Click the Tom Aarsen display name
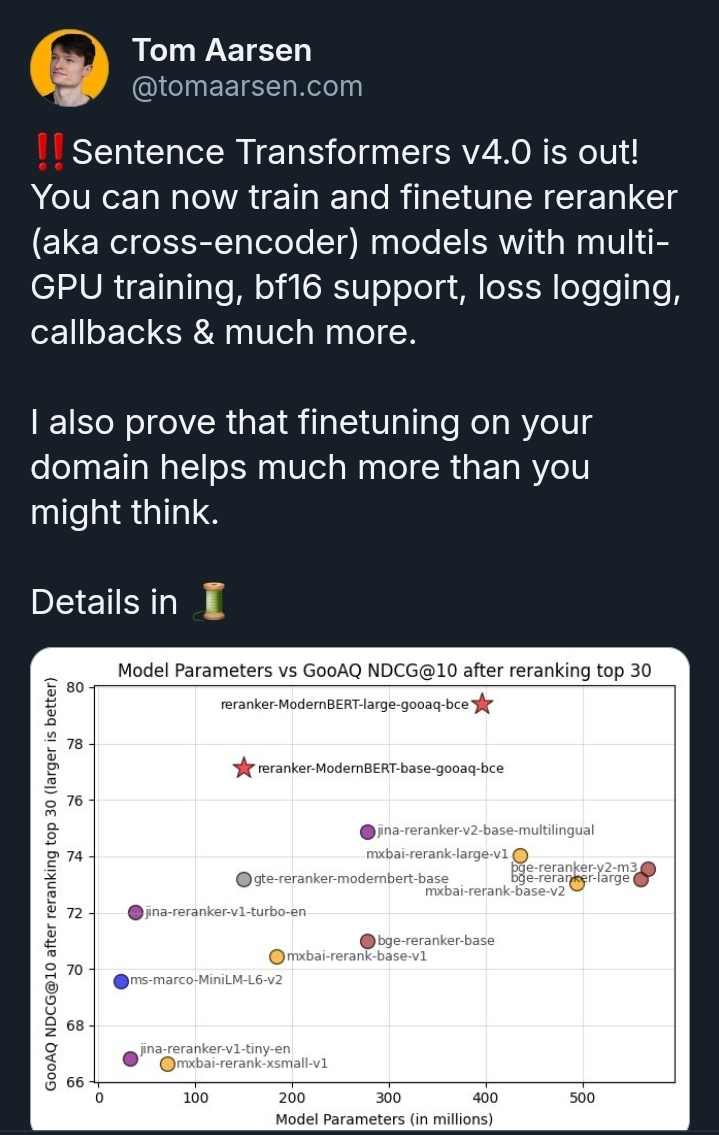Screen dimensions: 719x1135 (x=222, y=51)
